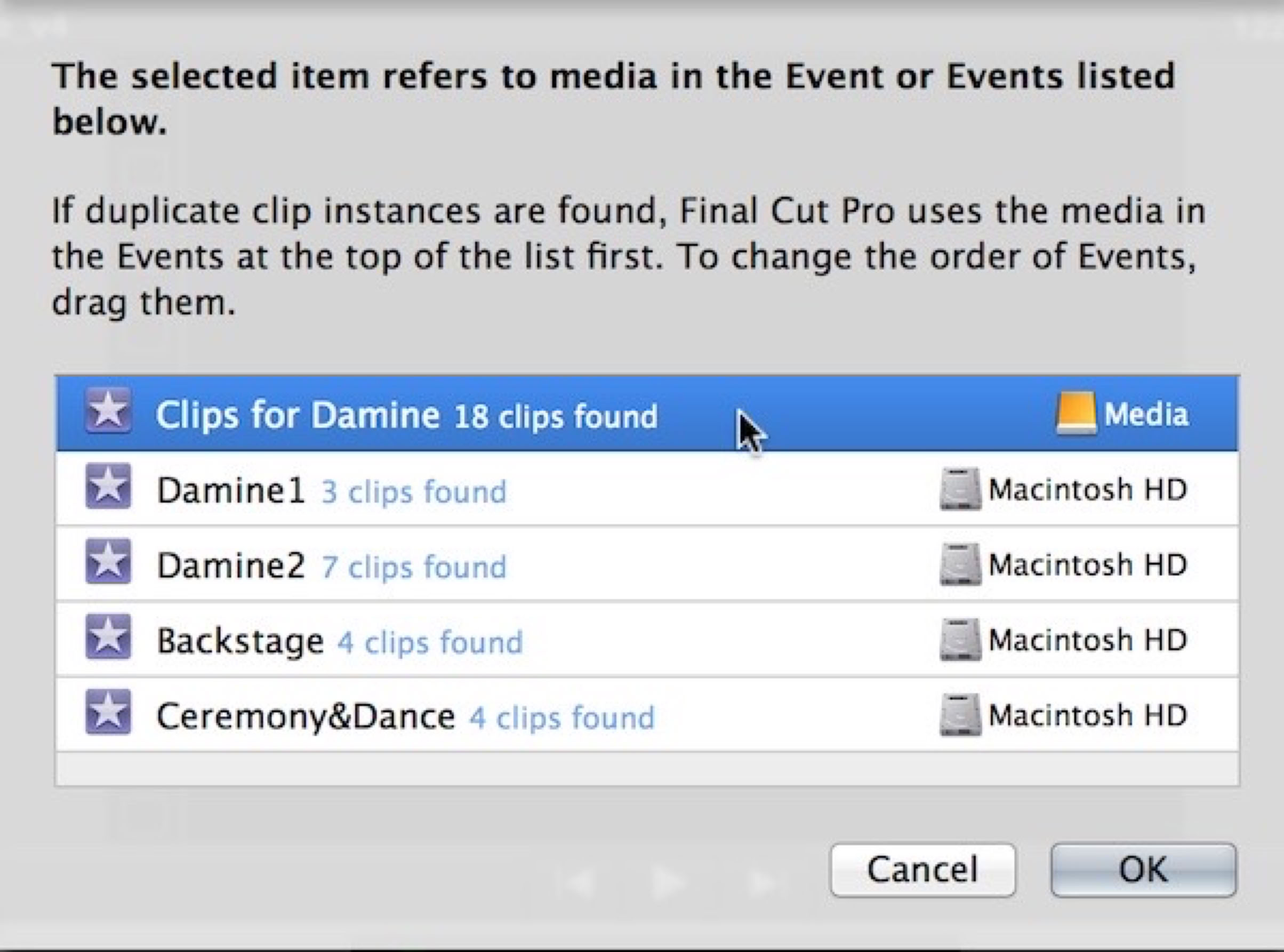Click the Ceremony&Dance event star icon

(108, 713)
